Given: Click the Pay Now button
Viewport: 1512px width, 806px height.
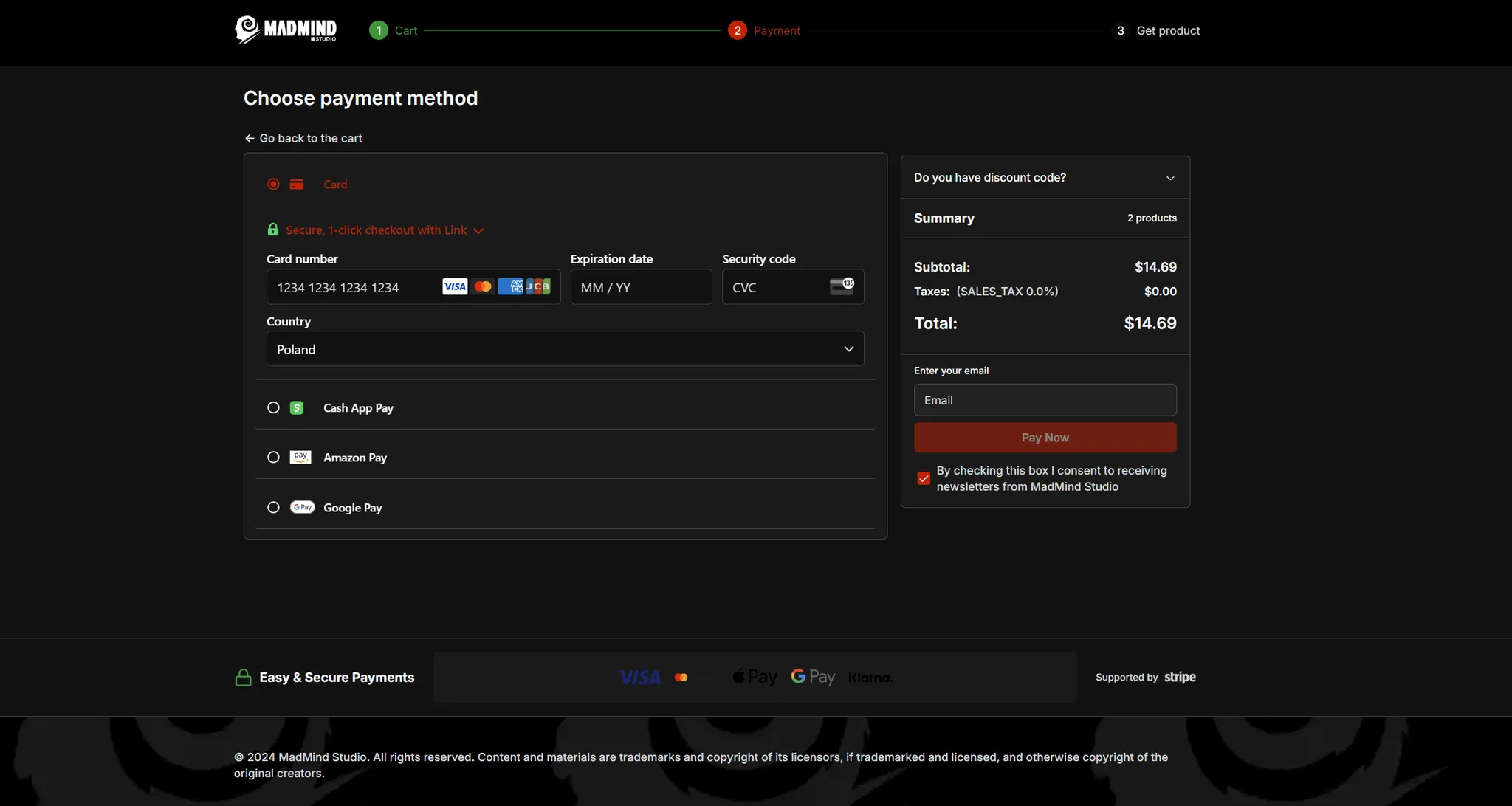Looking at the screenshot, I should click(1045, 438).
